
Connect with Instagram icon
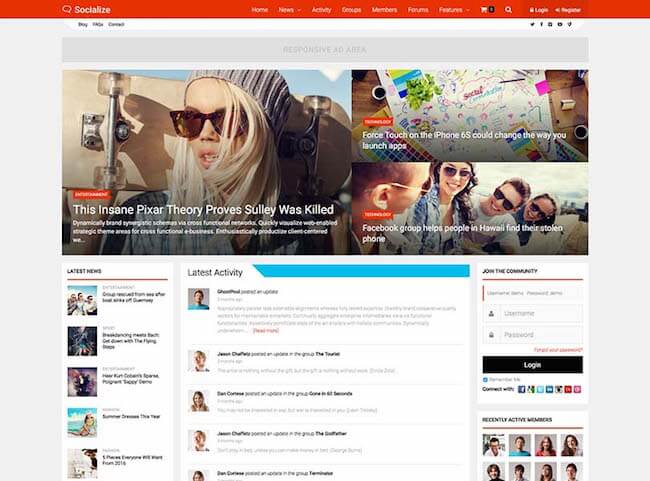(559, 389)
